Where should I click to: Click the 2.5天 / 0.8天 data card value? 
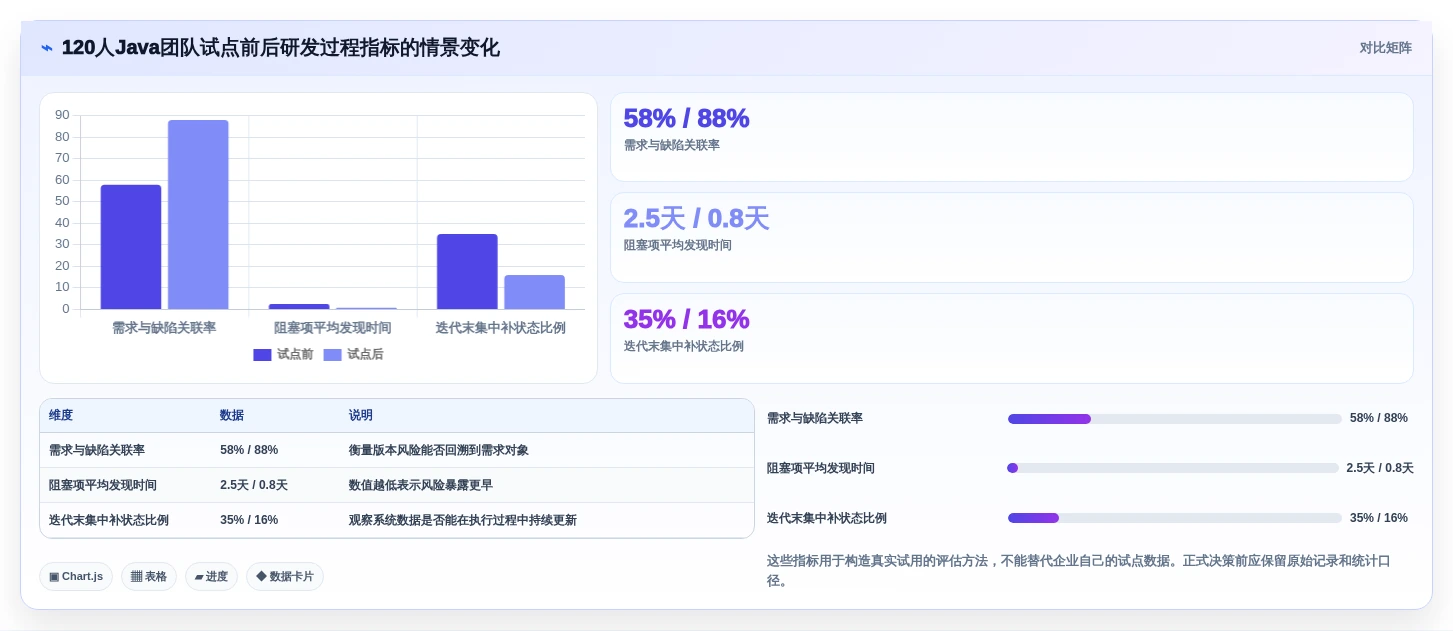pyautogui.click(x=696, y=218)
